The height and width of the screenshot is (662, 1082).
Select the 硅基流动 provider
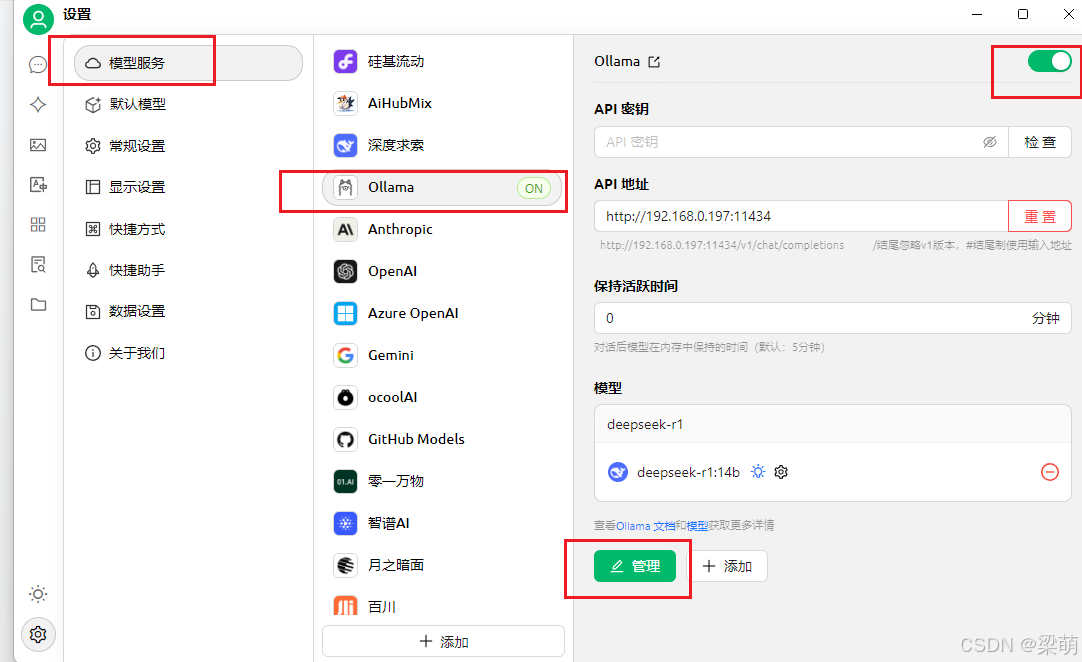pyautogui.click(x=442, y=61)
